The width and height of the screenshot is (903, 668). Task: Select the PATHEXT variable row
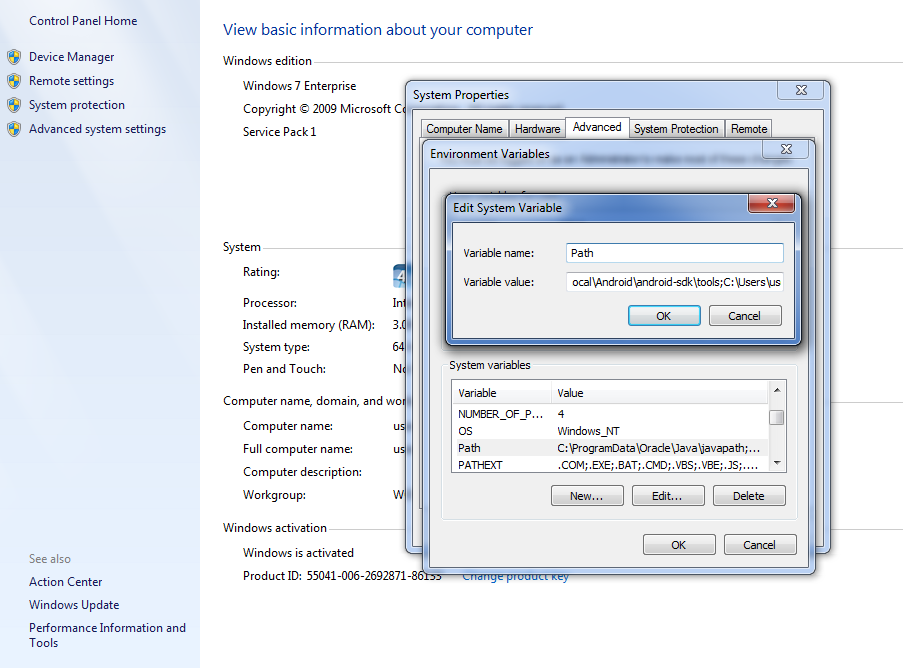click(x=610, y=465)
